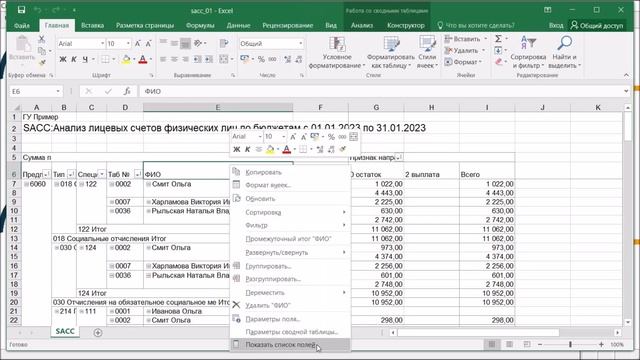The image size is (640, 360).
Task: Open ribbon font size dropdown showing 10
Action: pos(128,44)
